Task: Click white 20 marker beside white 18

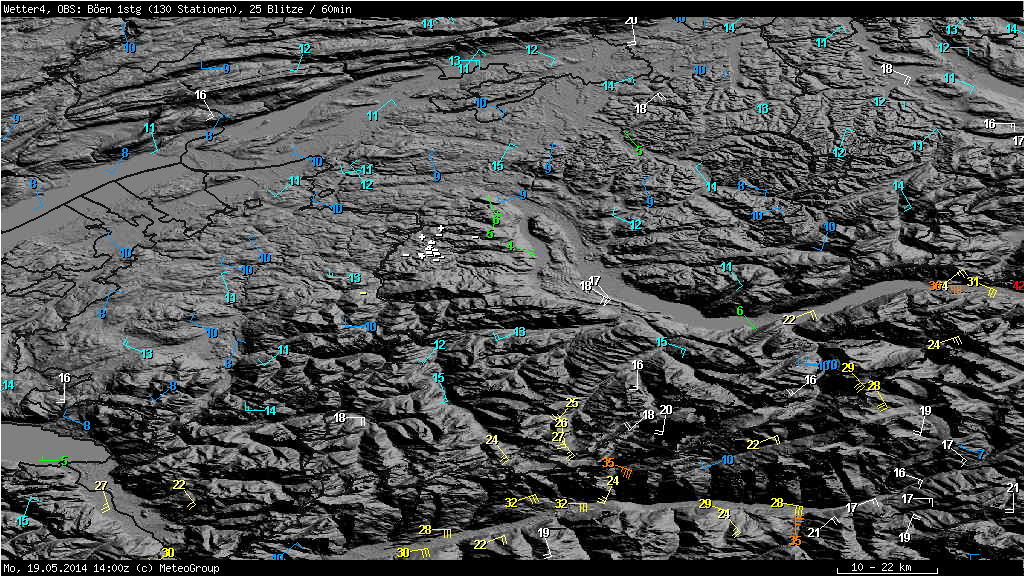Action: pyautogui.click(x=666, y=410)
